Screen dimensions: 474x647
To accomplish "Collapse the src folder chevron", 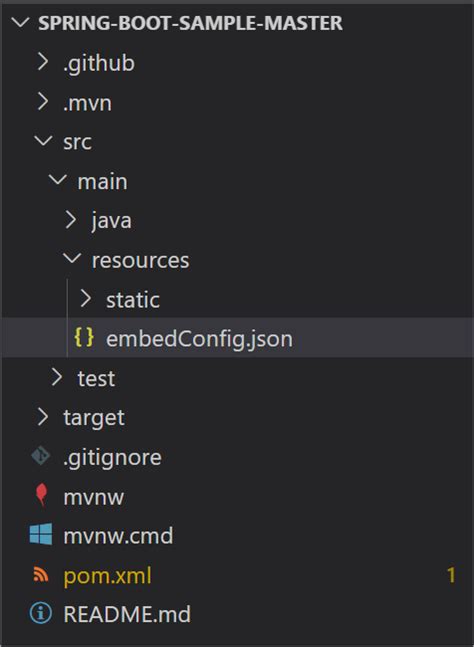I will pos(43,141).
